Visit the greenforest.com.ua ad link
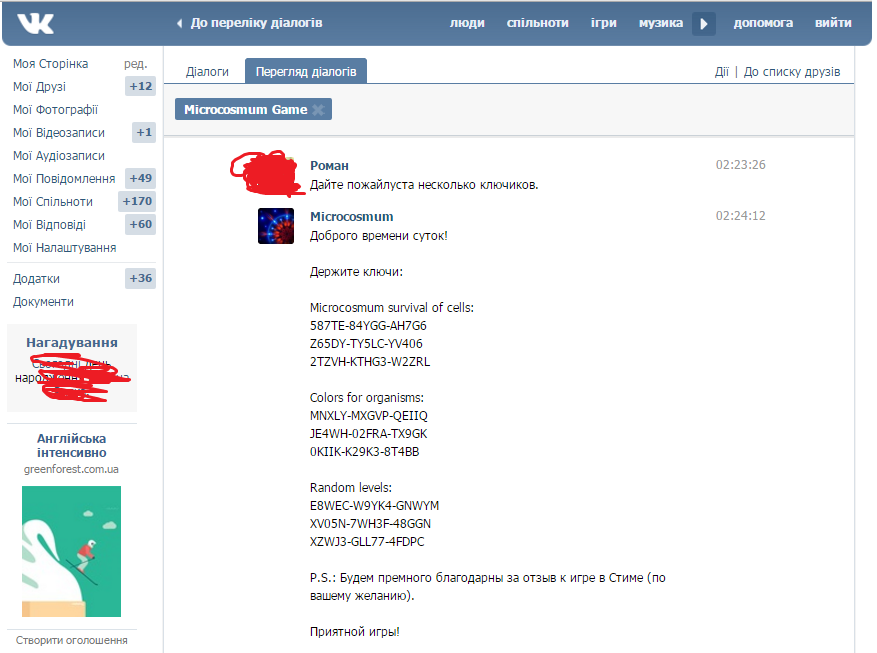Image resolution: width=877 pixels, height=653 pixels. [71, 469]
